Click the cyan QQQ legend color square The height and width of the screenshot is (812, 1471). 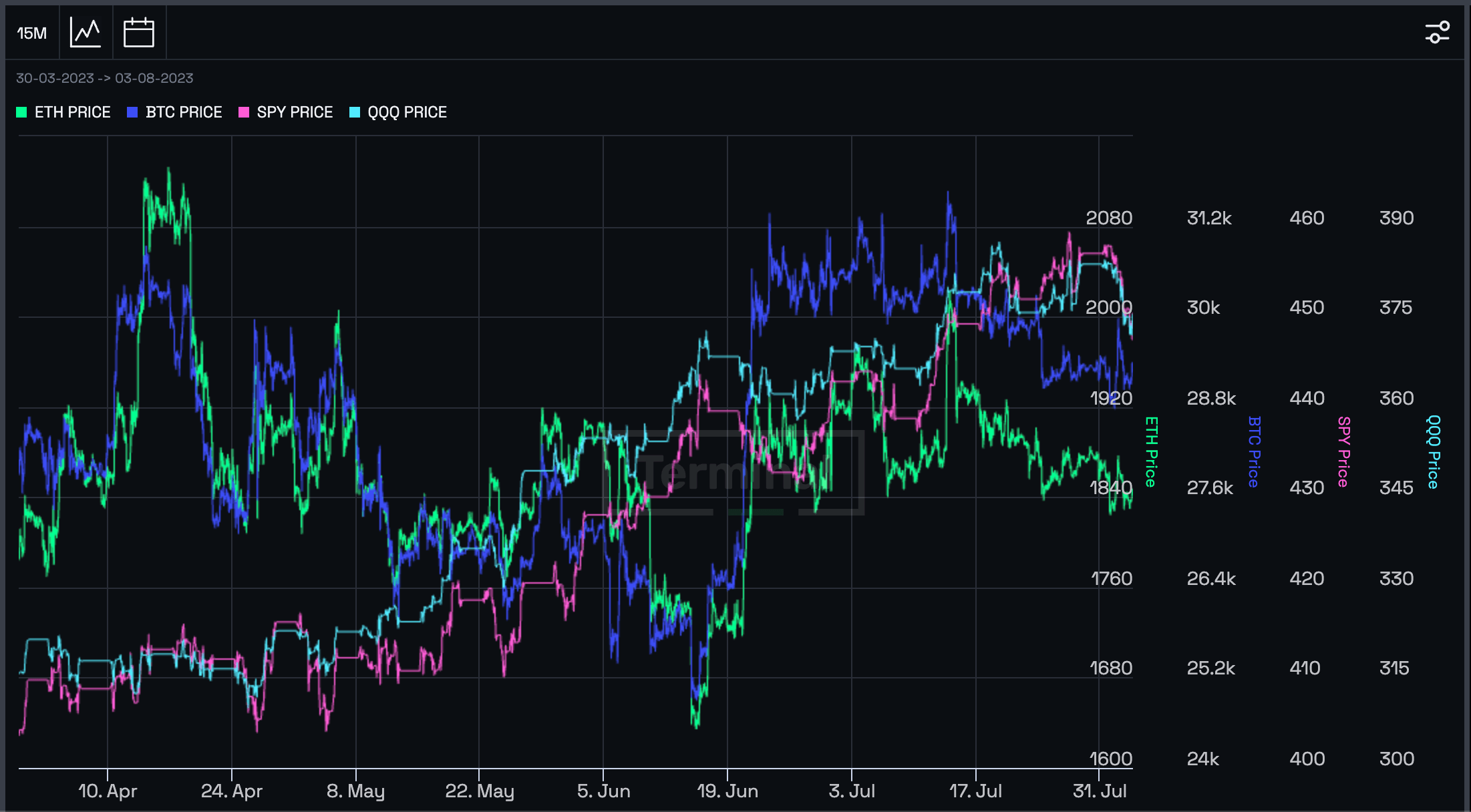pos(355,112)
